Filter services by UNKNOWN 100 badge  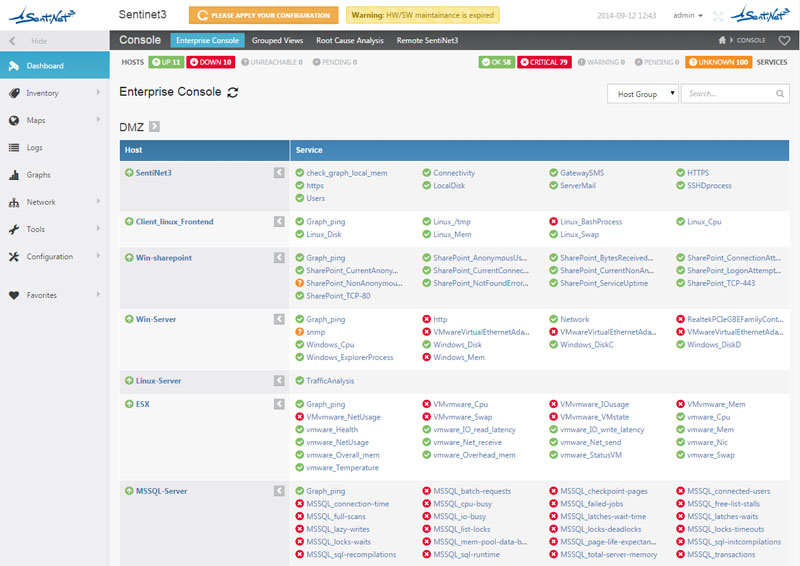pos(718,62)
